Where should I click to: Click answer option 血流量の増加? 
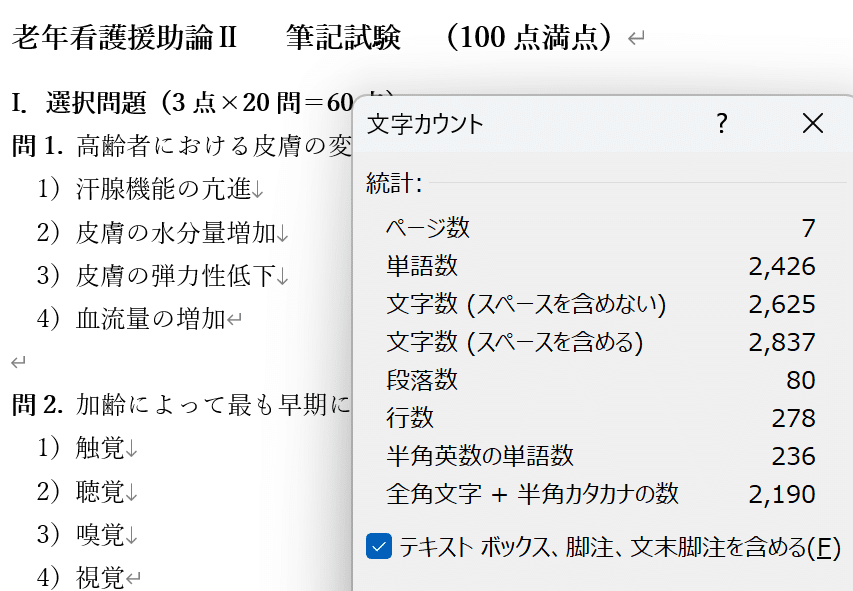click(x=151, y=320)
